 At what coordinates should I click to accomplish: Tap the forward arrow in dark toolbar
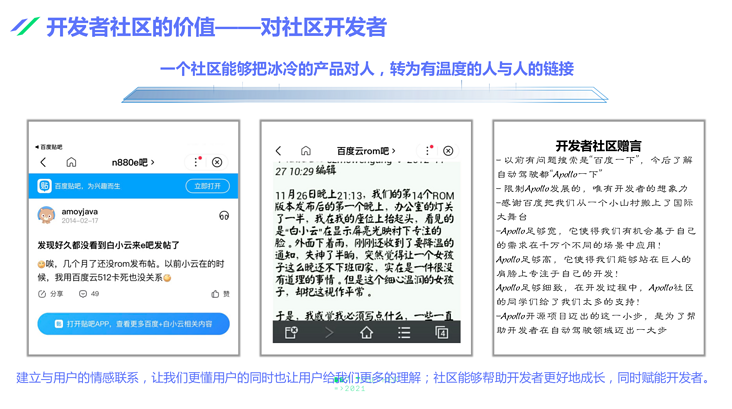[x=329, y=332]
